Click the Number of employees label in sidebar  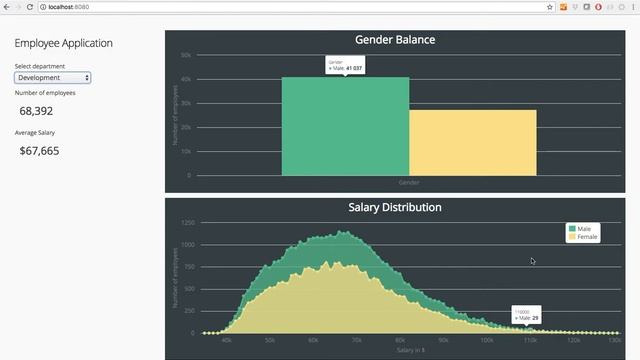[x=45, y=93]
